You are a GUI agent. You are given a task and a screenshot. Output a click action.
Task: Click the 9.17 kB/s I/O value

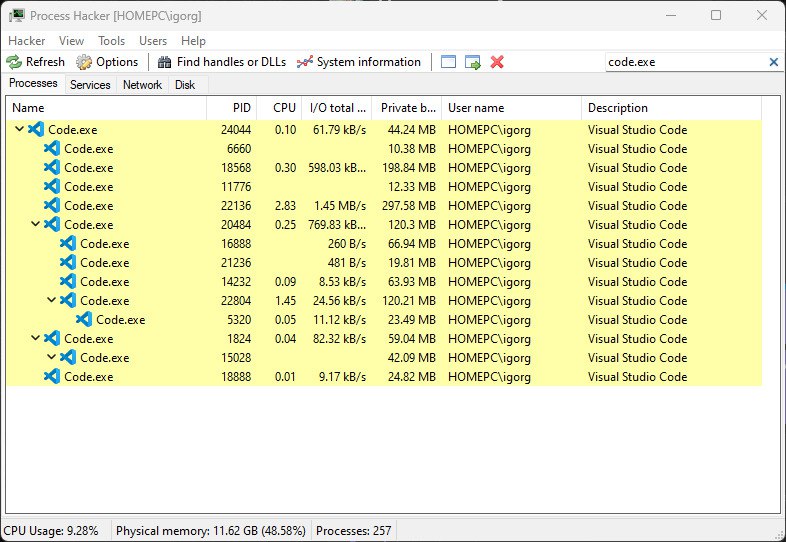tap(342, 377)
